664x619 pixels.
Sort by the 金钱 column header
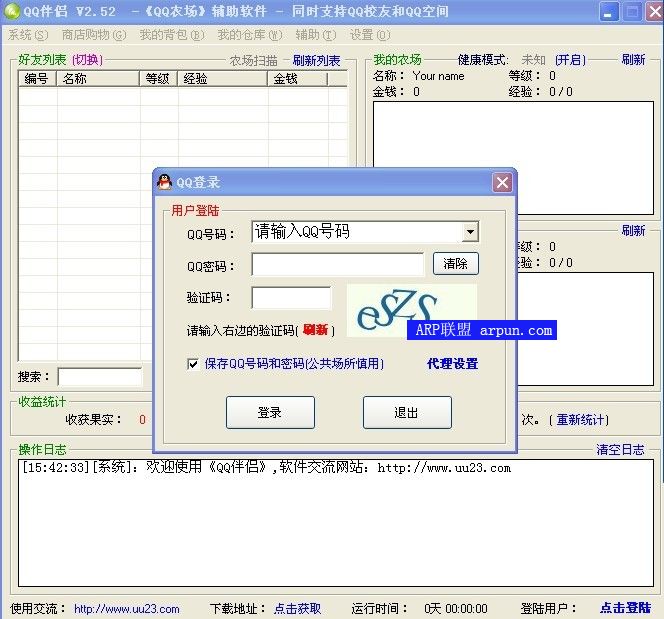[298, 79]
